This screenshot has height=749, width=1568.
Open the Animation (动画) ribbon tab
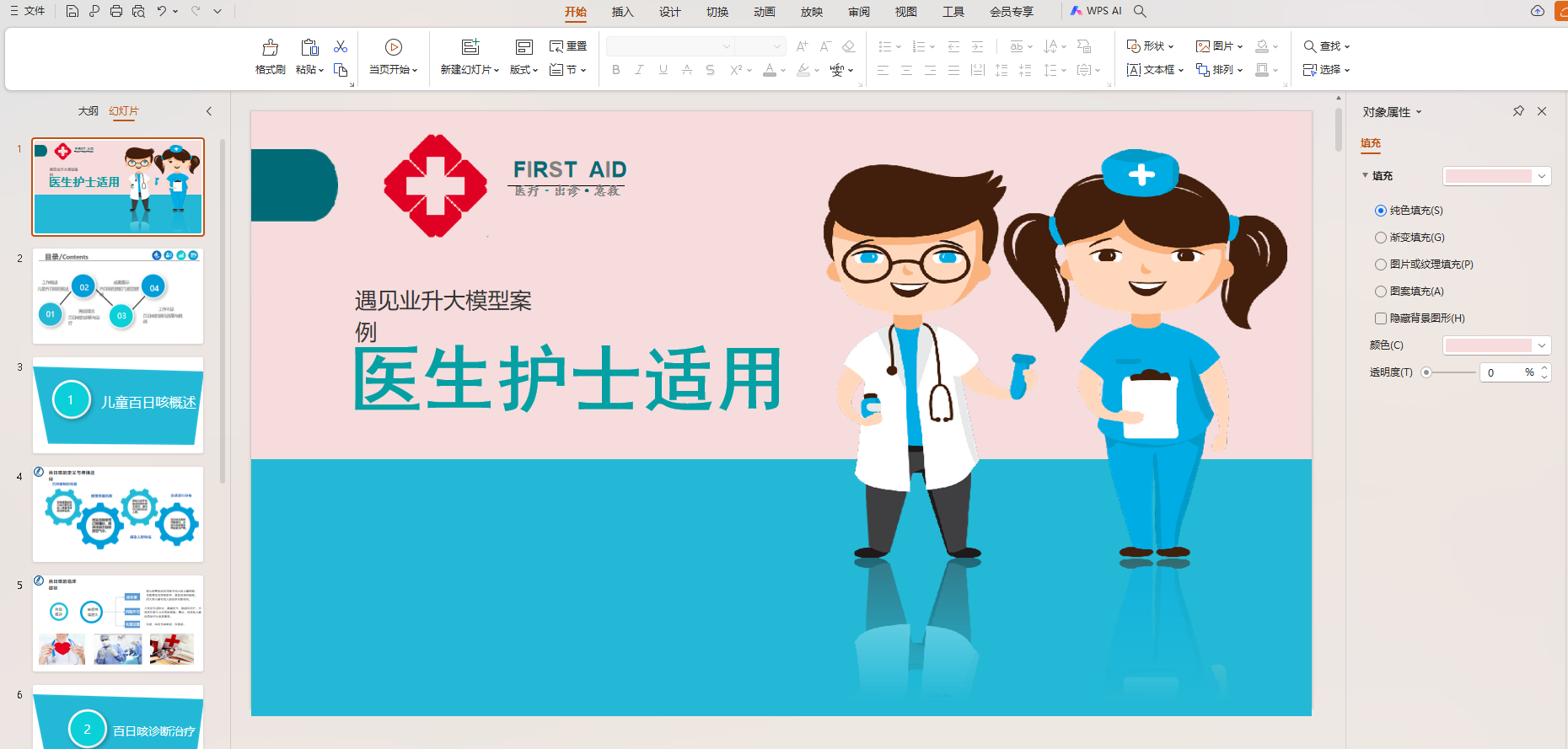tap(765, 12)
